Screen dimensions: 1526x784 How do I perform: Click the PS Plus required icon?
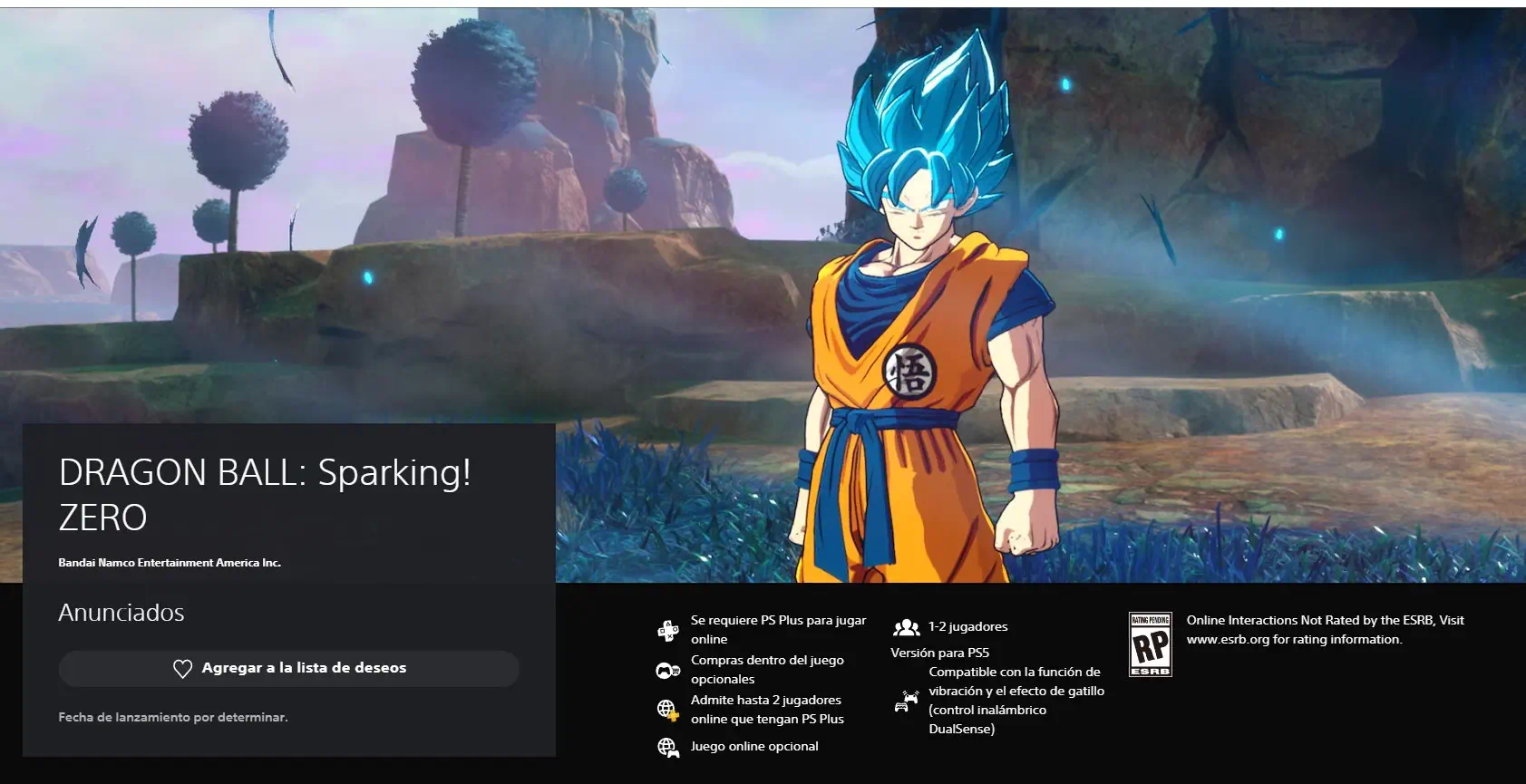(x=668, y=630)
